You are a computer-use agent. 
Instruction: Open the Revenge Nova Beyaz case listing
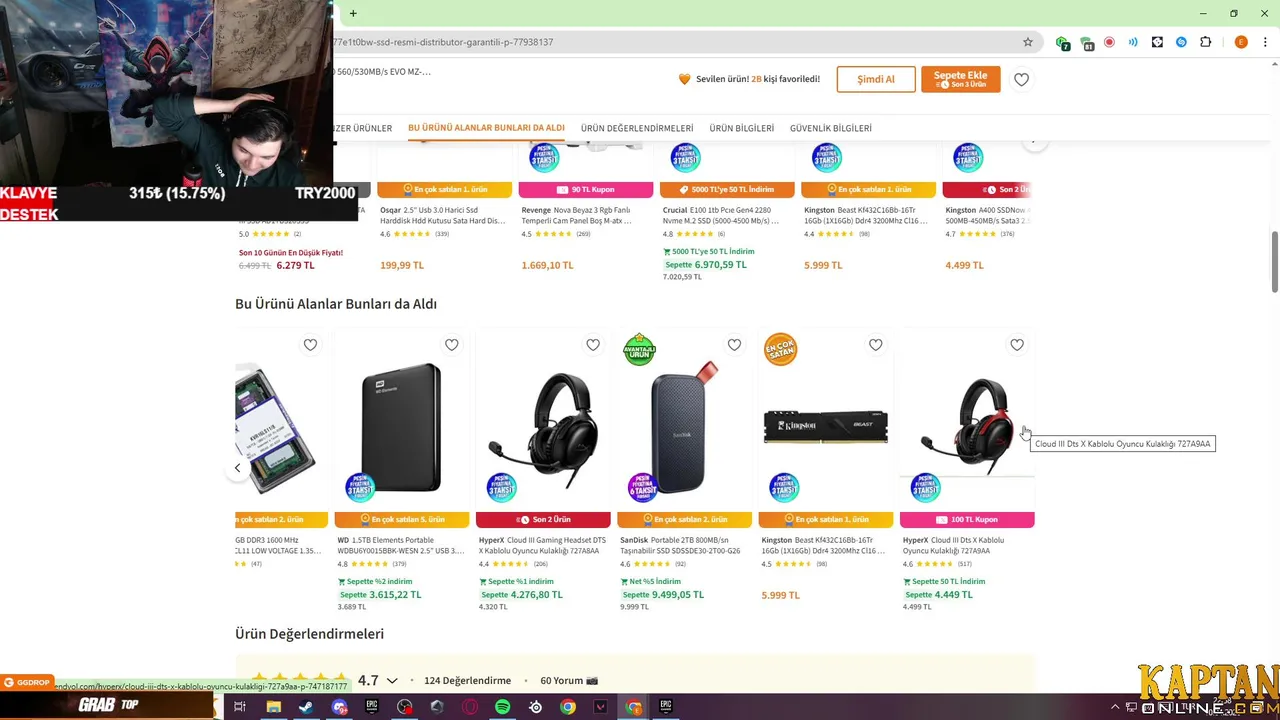(578, 215)
